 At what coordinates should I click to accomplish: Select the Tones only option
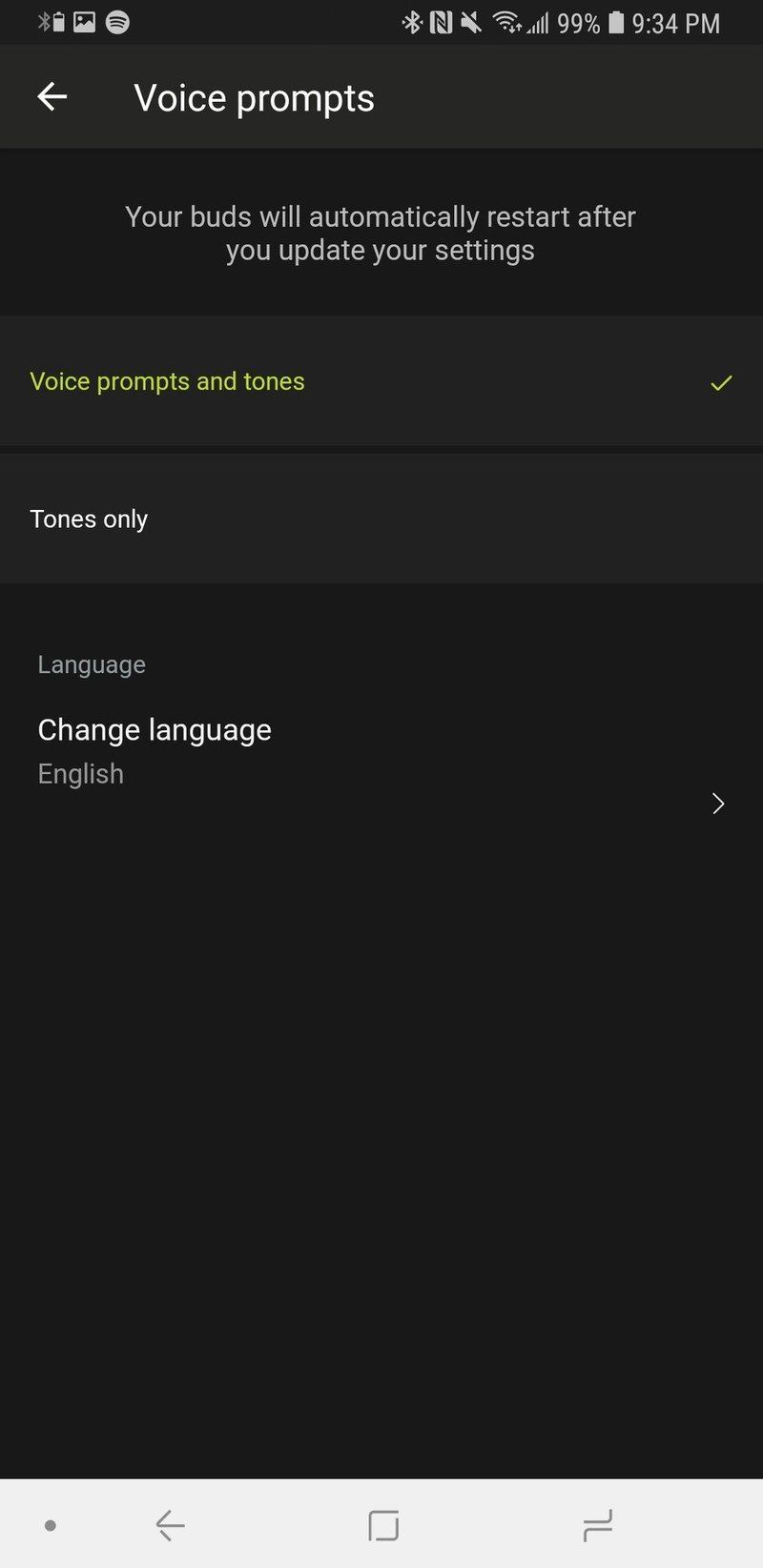(381, 519)
